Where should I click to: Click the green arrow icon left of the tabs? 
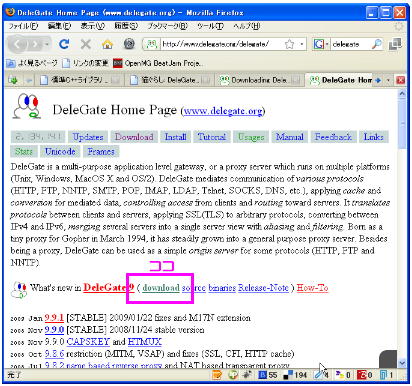click(13, 80)
